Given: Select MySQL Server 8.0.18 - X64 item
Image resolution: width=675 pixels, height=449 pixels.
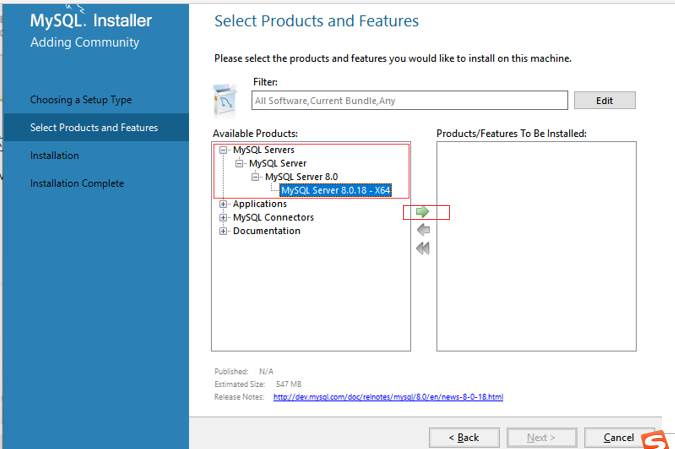Looking at the screenshot, I should [335, 190].
